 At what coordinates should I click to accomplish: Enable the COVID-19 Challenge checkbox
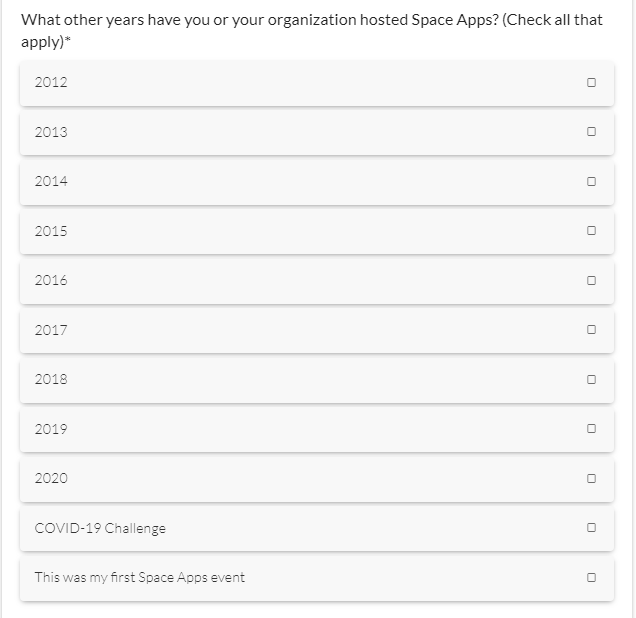click(591, 528)
